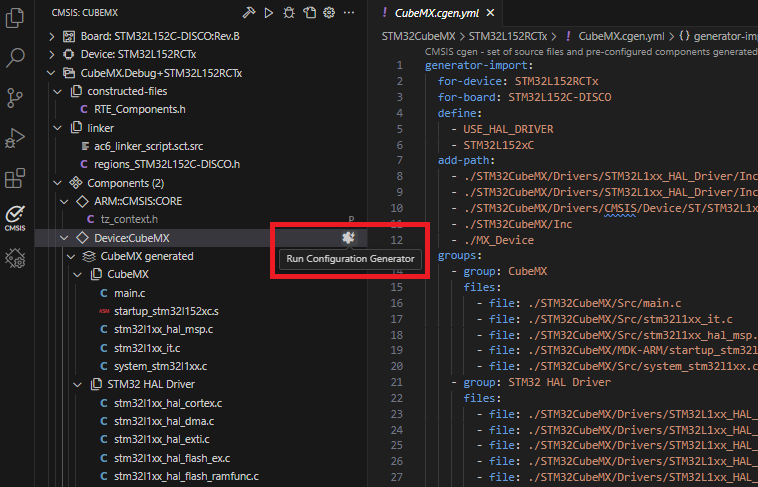Image resolution: width=758 pixels, height=487 pixels.
Task: Click the STM32L152RCTx breadcrumb segment
Action: pyautogui.click(x=508, y=36)
